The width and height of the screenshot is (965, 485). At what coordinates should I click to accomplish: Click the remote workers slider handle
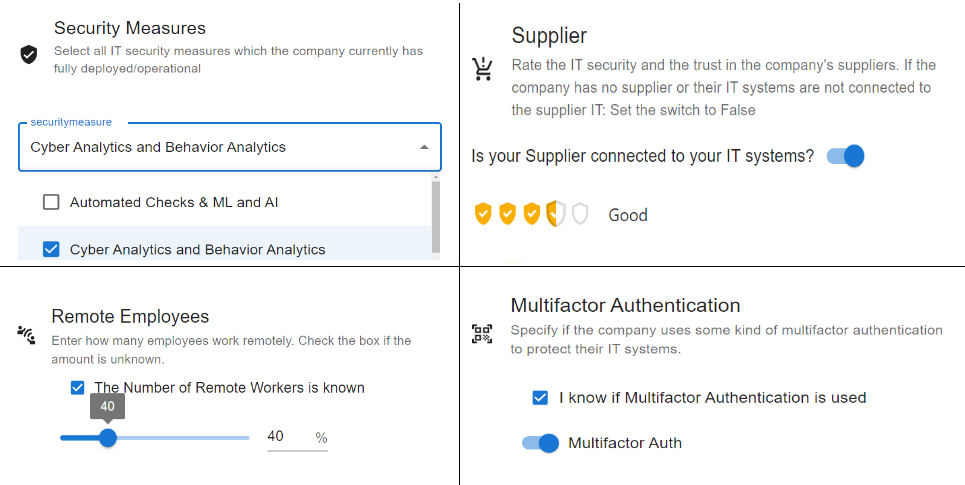pyautogui.click(x=108, y=438)
